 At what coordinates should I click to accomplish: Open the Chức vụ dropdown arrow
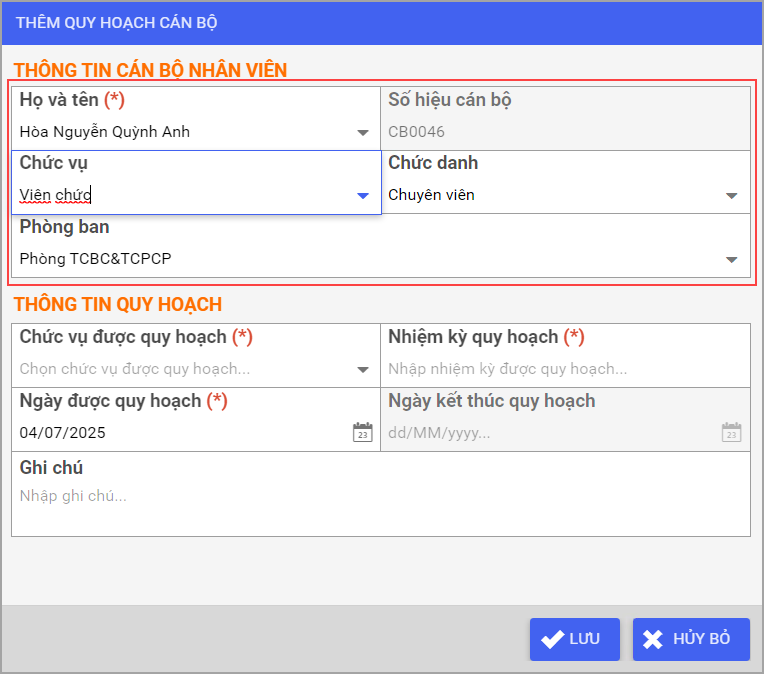click(x=362, y=196)
